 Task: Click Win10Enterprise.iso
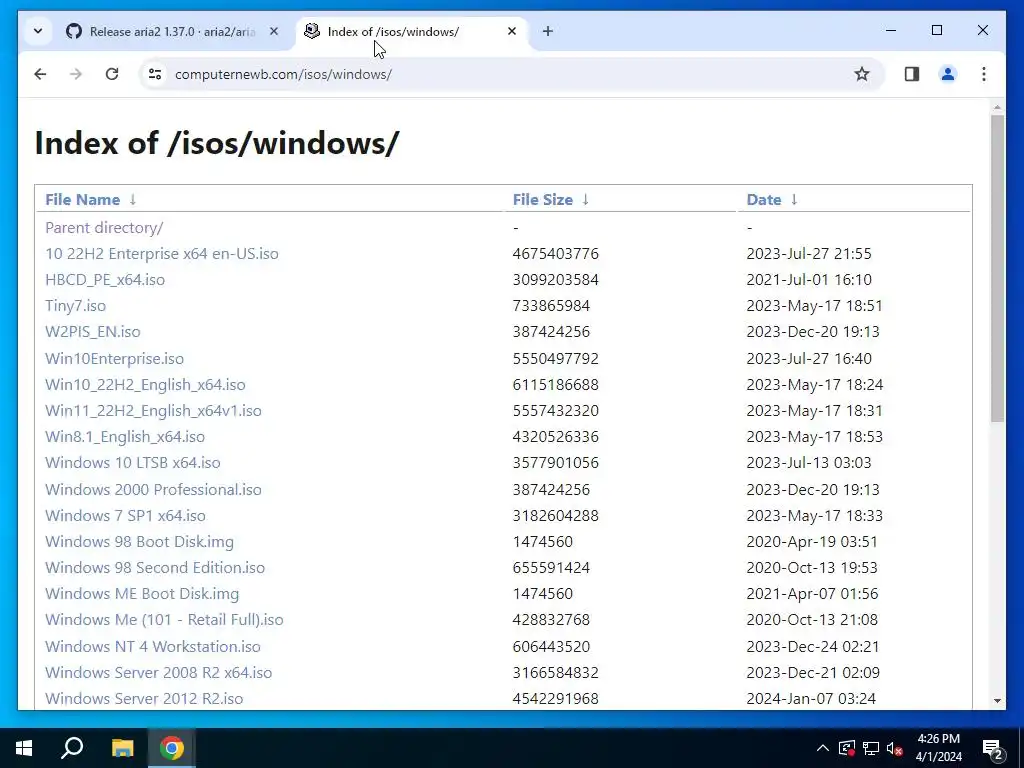[x=114, y=359]
